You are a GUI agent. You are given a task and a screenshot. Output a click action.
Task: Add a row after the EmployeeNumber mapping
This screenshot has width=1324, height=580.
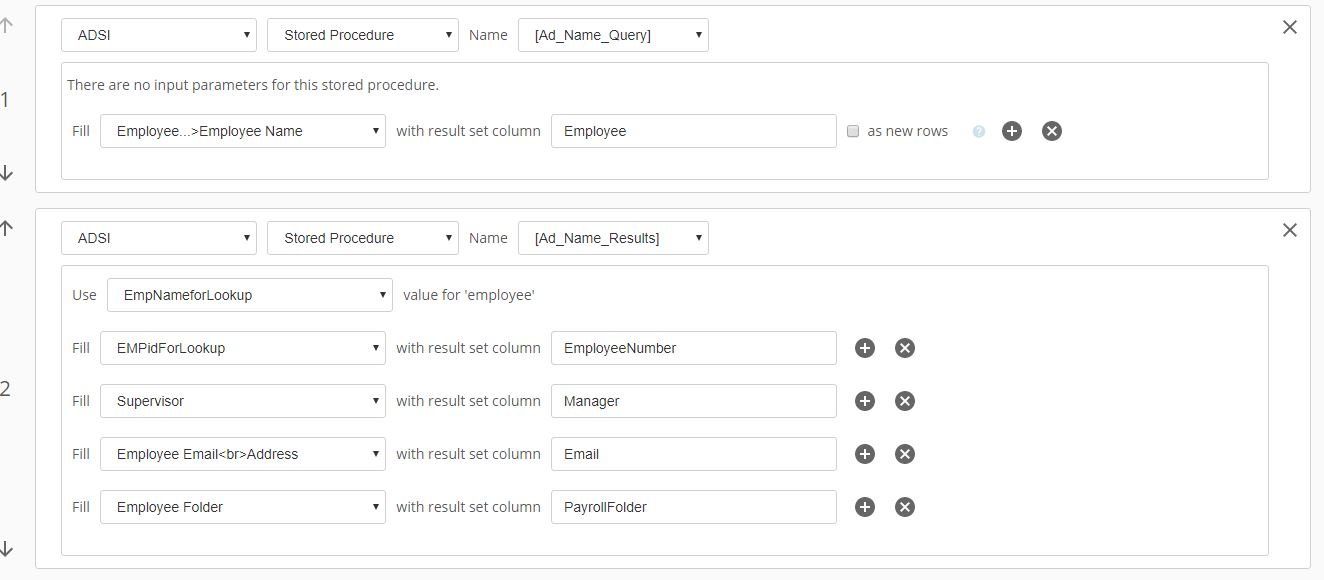click(x=865, y=348)
